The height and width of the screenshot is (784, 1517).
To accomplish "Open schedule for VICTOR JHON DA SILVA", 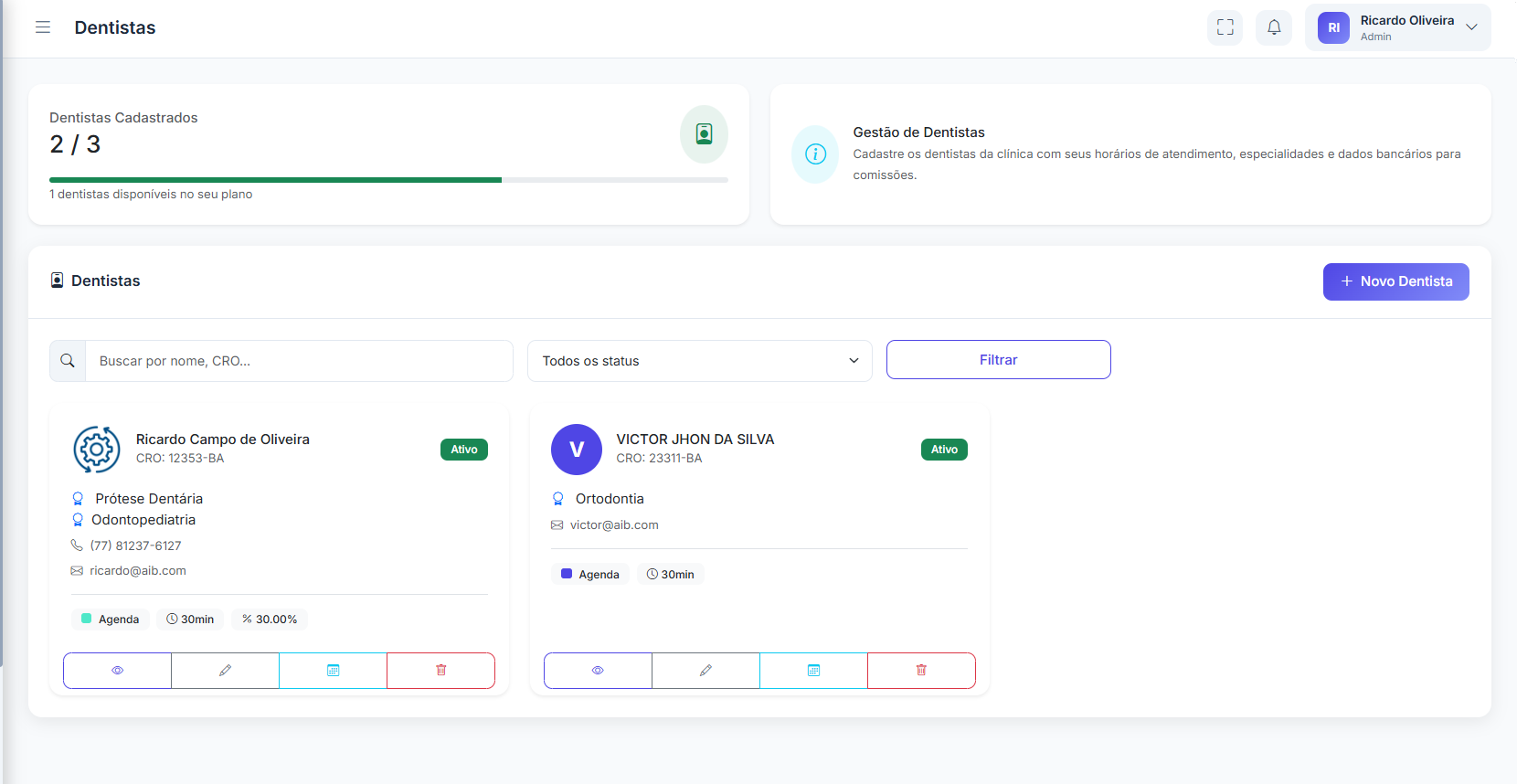I will coord(813,671).
